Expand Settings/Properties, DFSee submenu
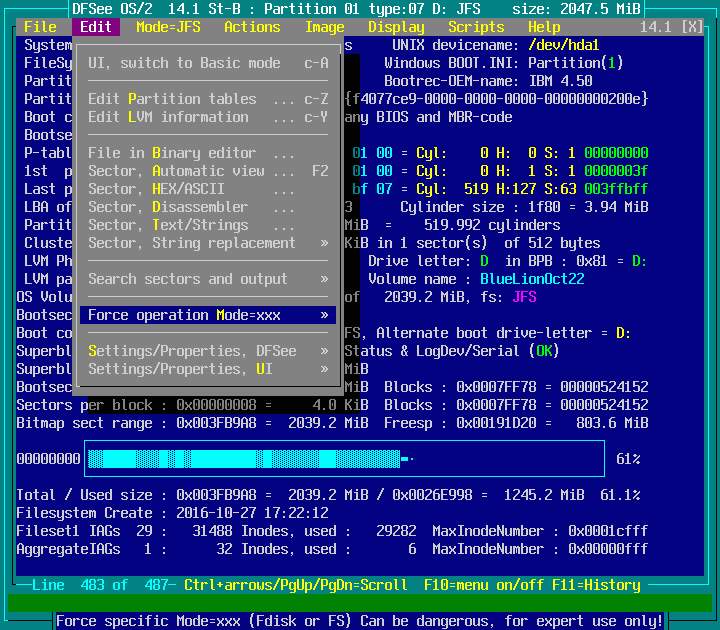The height and width of the screenshot is (630, 720). pyautogui.click(x=208, y=351)
